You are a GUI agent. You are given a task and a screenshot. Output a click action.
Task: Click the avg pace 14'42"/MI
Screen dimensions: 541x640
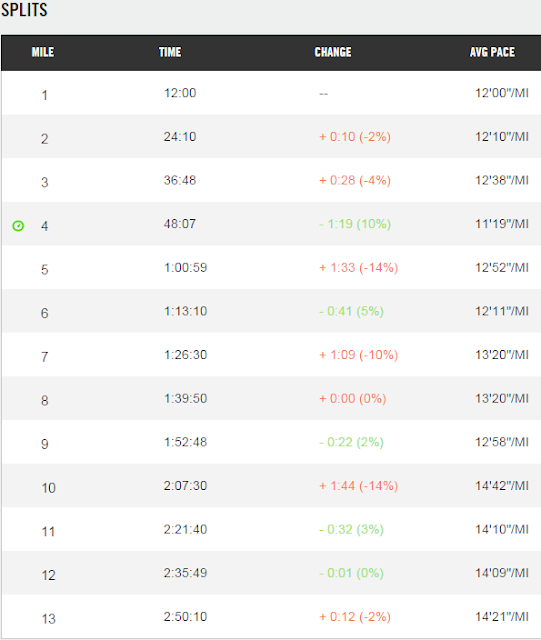click(x=502, y=486)
